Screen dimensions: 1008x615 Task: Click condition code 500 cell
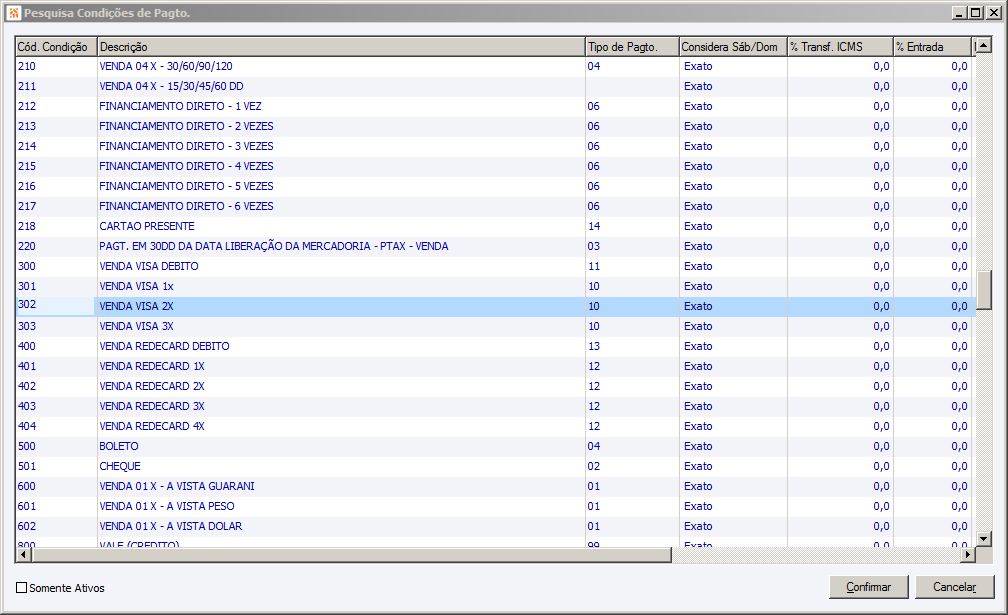pyautogui.click(x=56, y=446)
